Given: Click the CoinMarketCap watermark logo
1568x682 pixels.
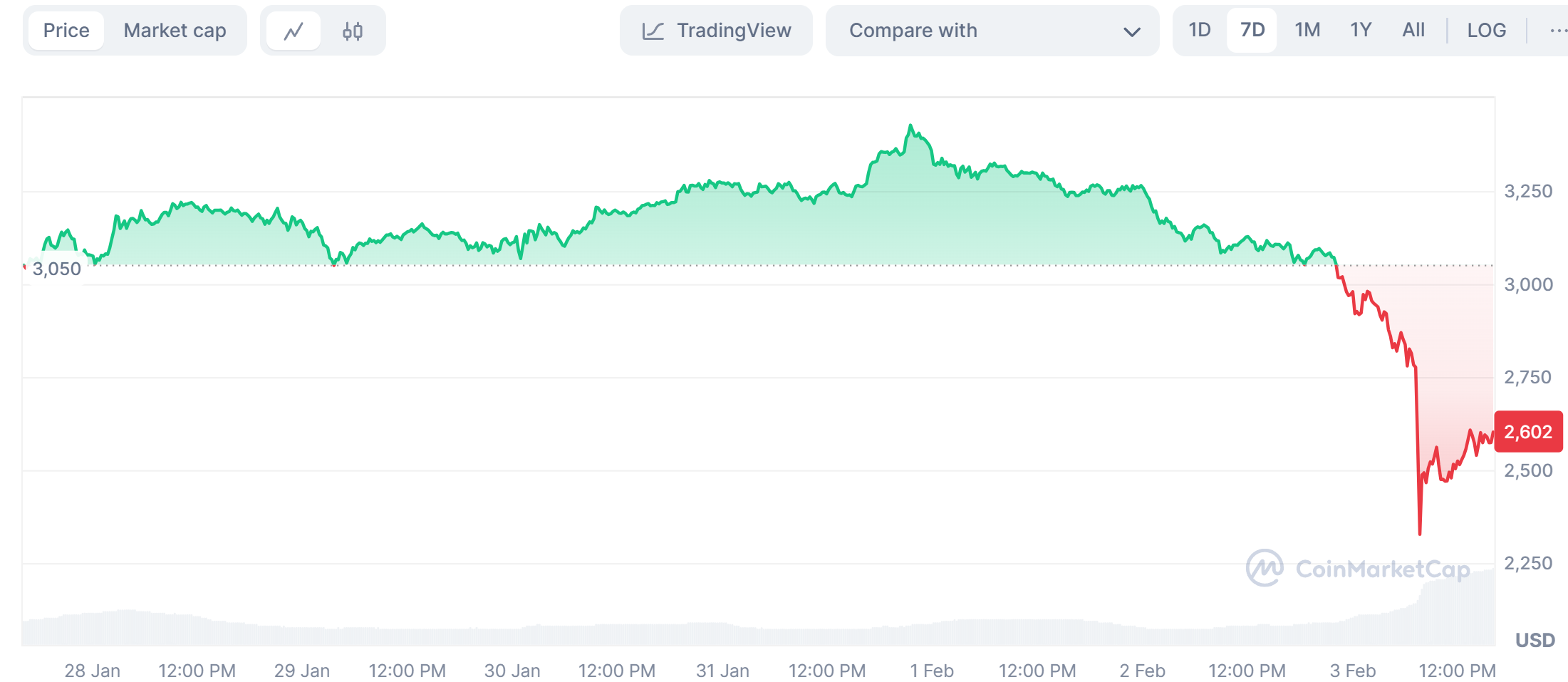Looking at the screenshot, I should pos(1265,568).
